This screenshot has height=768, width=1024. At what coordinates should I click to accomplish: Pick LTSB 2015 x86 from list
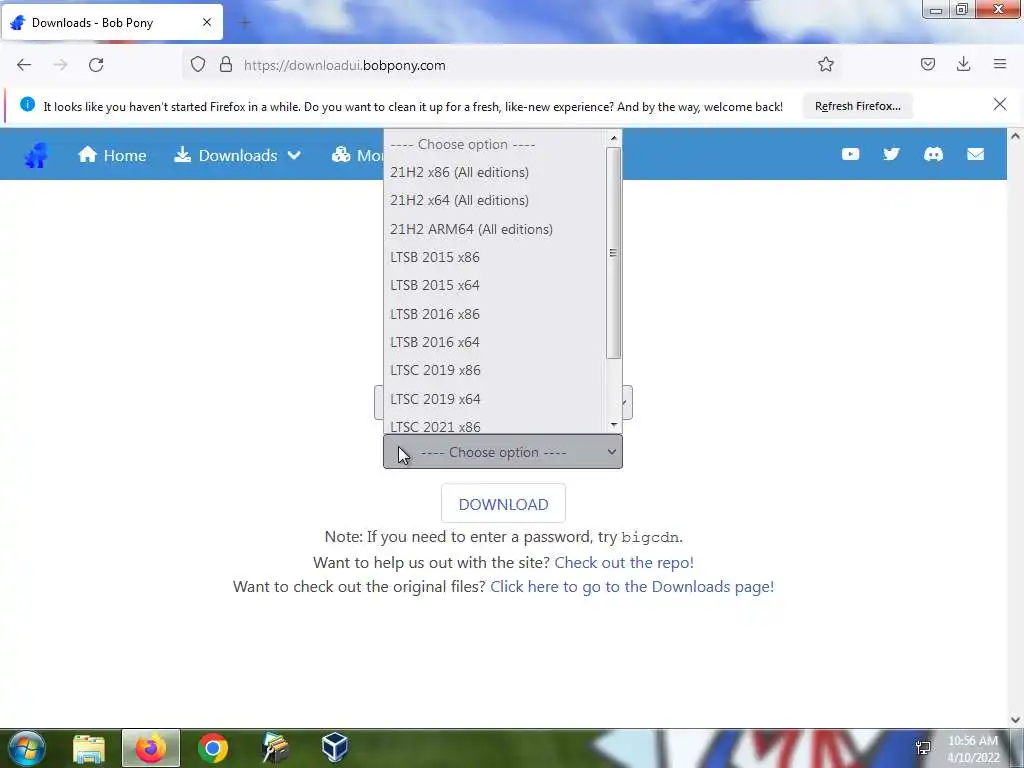494,257
